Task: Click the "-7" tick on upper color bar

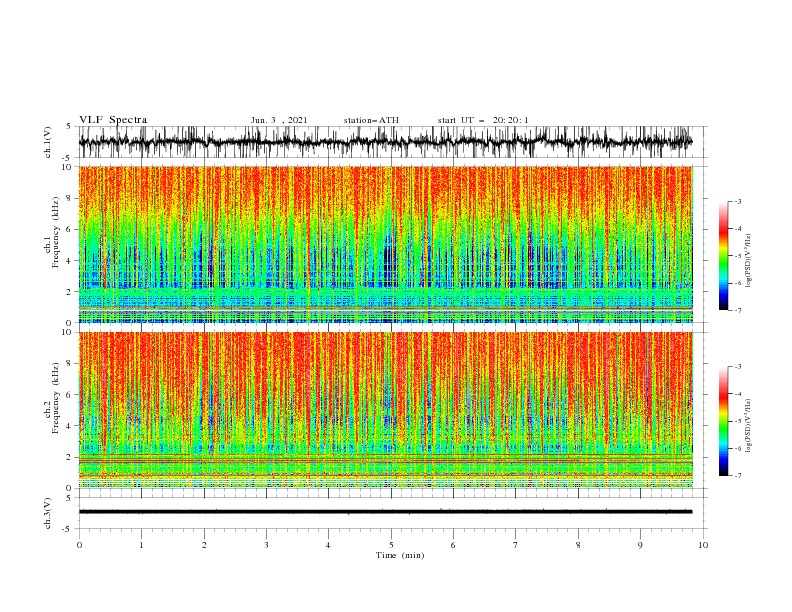Action: 738,310
